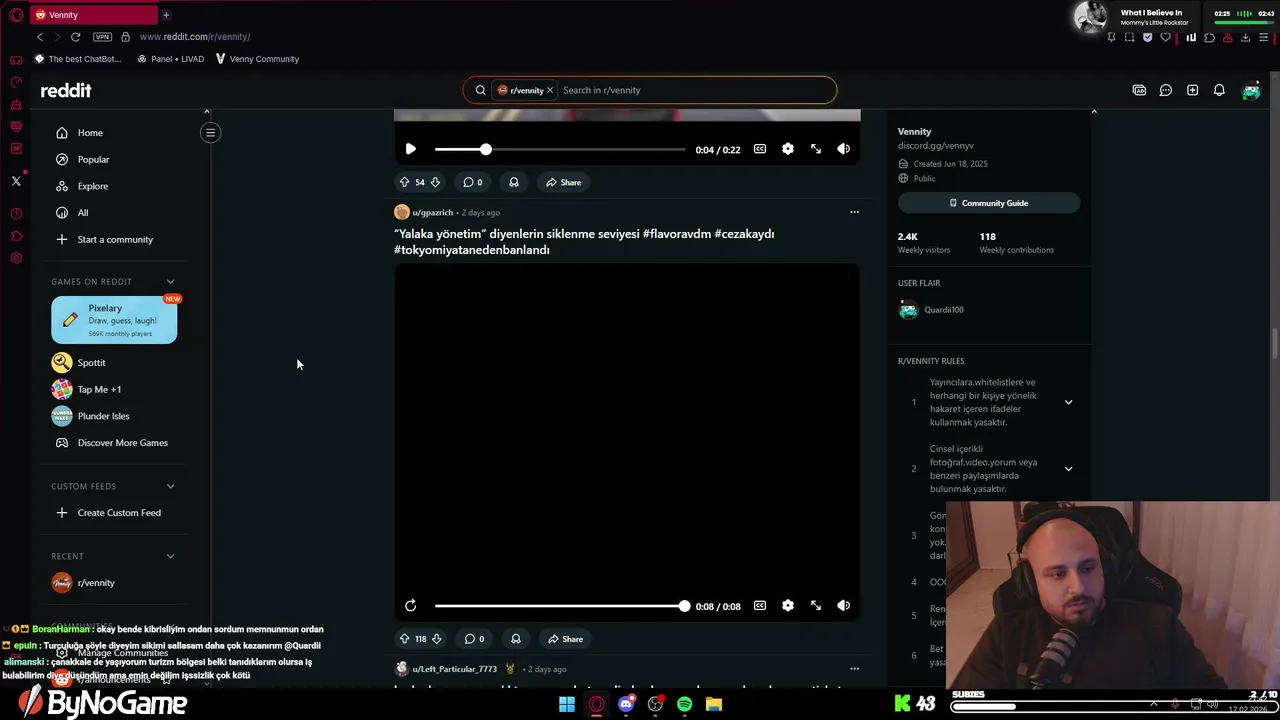
Task: Mute the 0:08 video player volume
Action: coord(844,606)
